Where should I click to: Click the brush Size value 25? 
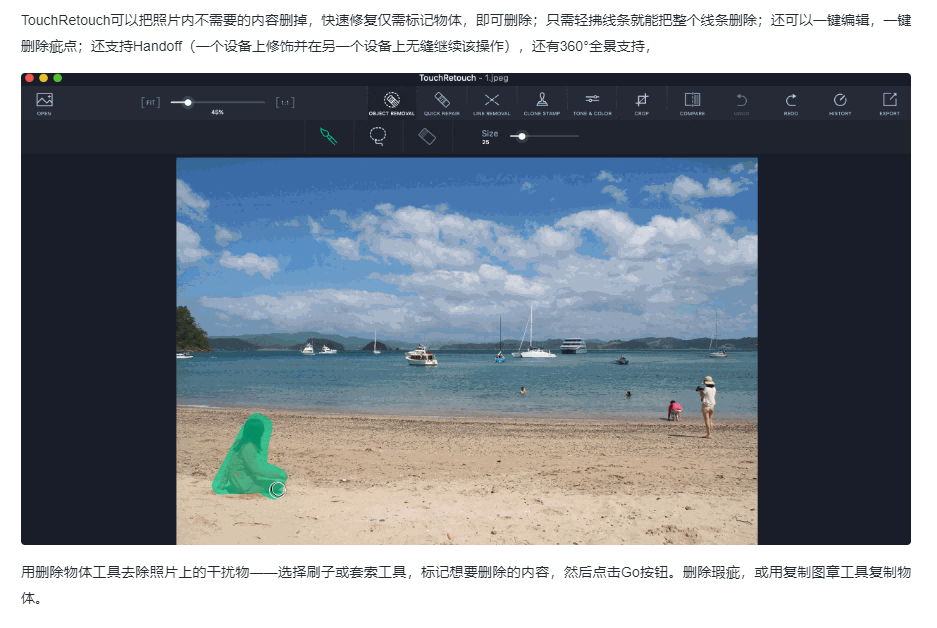coord(486,142)
